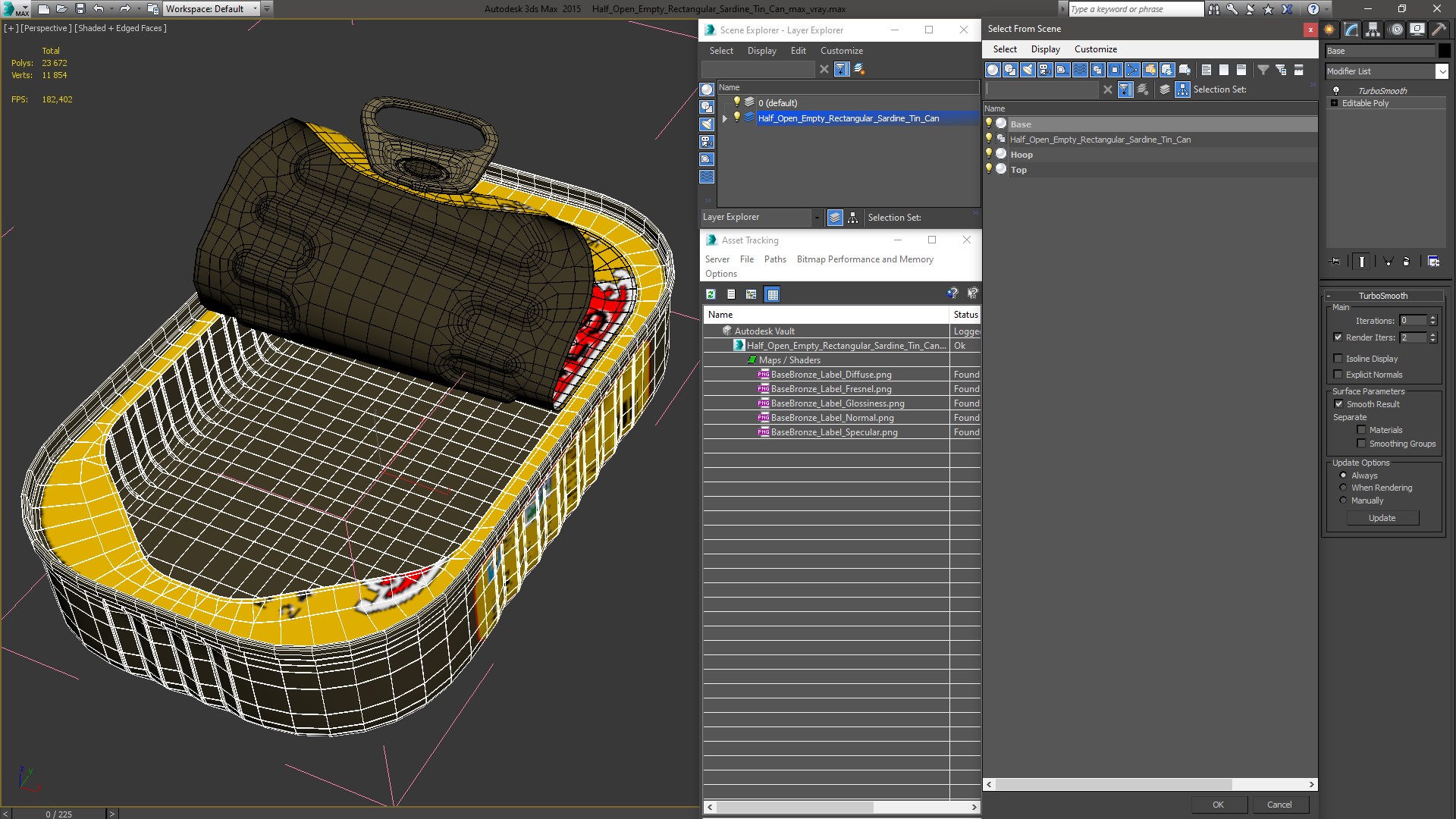Click Show End Result toggle icon
This screenshot has height=819, width=1456.
coord(1362,262)
